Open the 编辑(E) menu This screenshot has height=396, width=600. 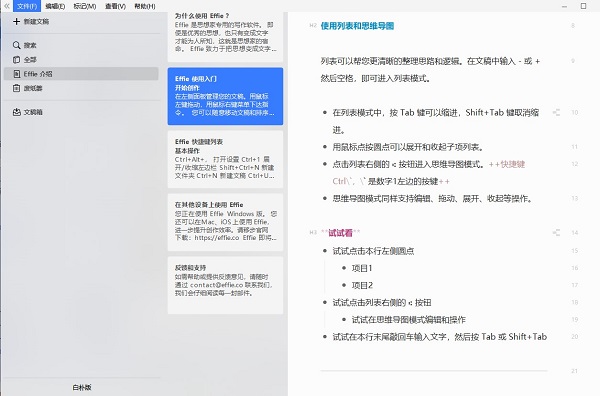(55, 6)
